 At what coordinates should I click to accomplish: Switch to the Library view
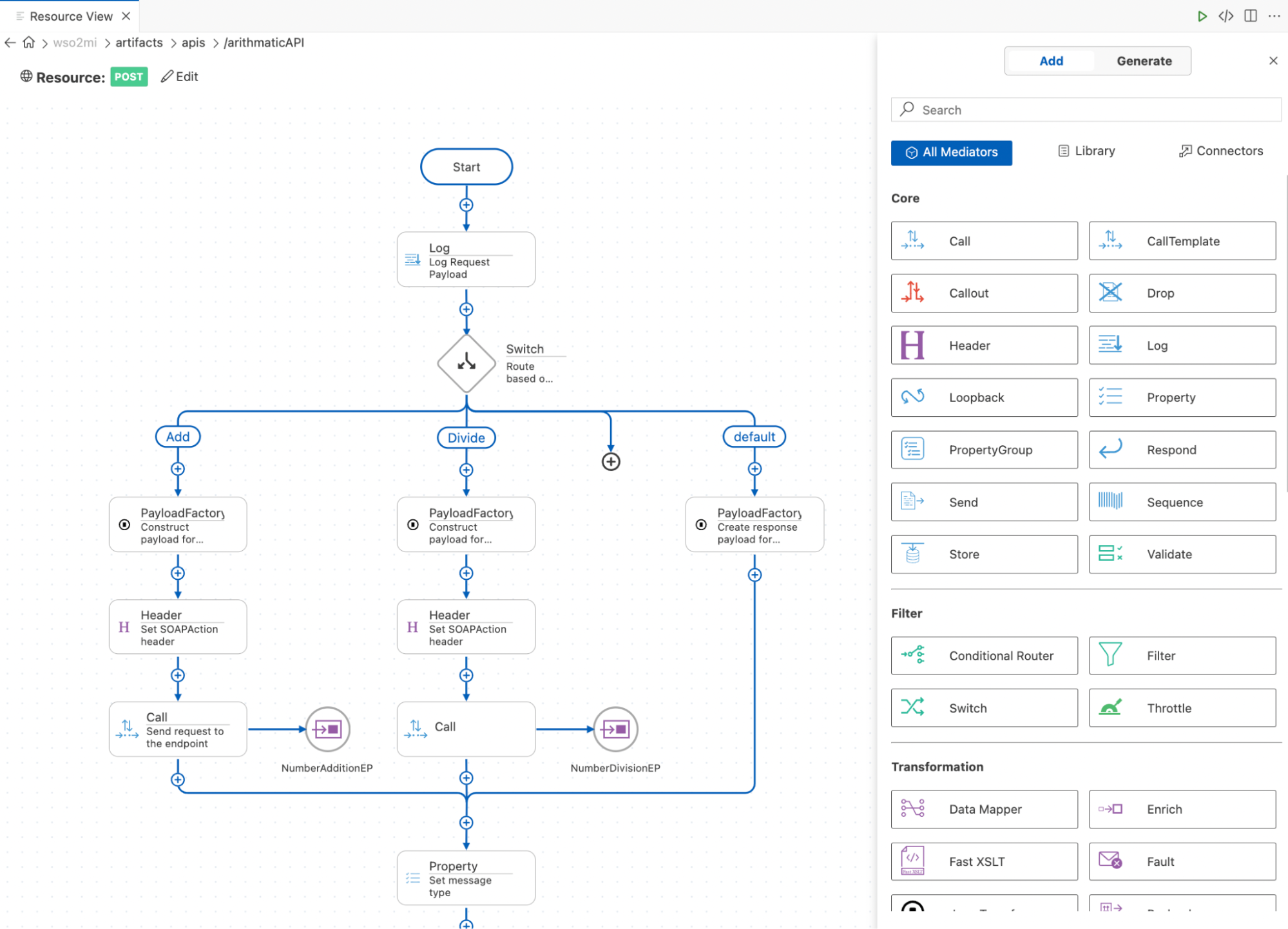(1086, 151)
